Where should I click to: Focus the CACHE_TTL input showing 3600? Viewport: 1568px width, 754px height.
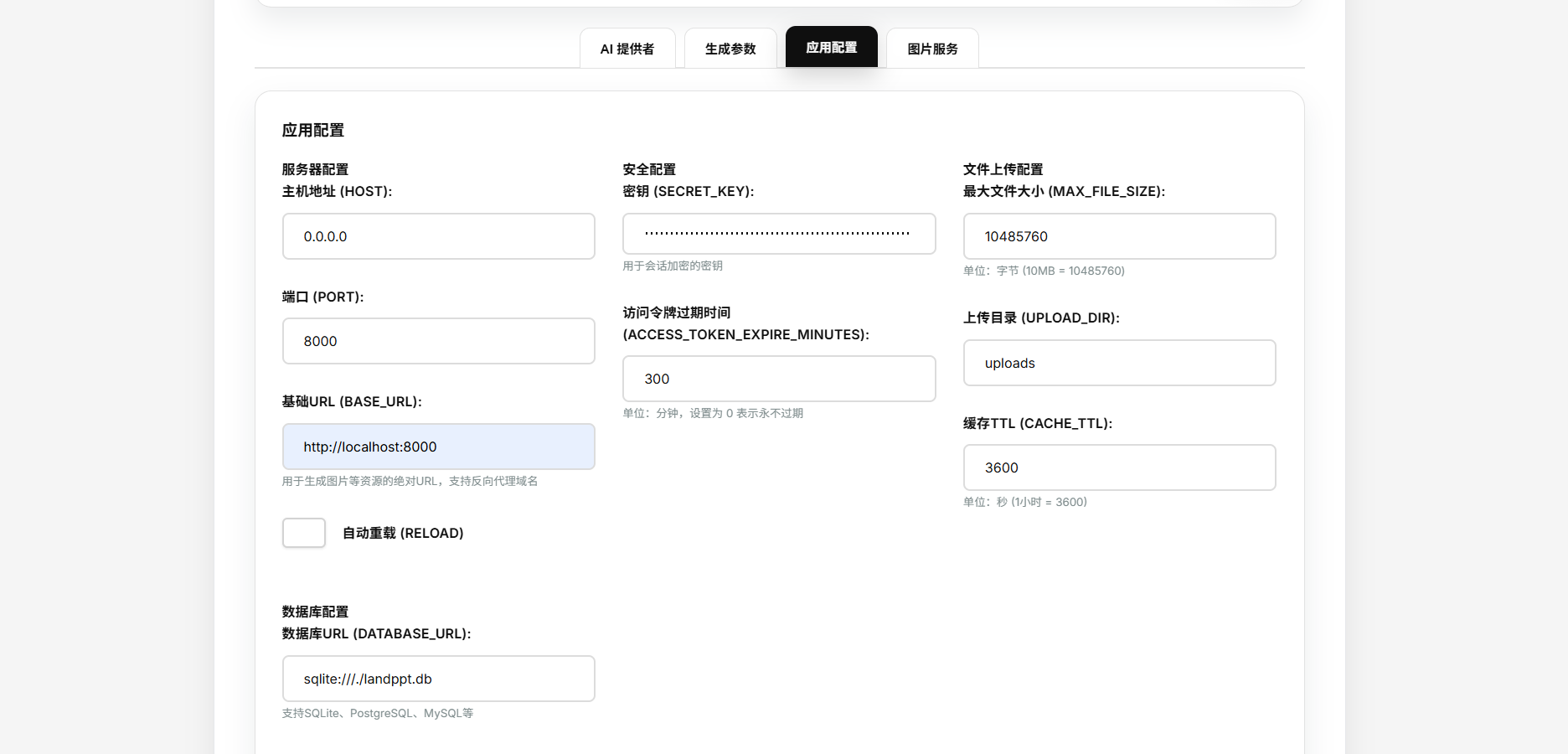click(1119, 467)
